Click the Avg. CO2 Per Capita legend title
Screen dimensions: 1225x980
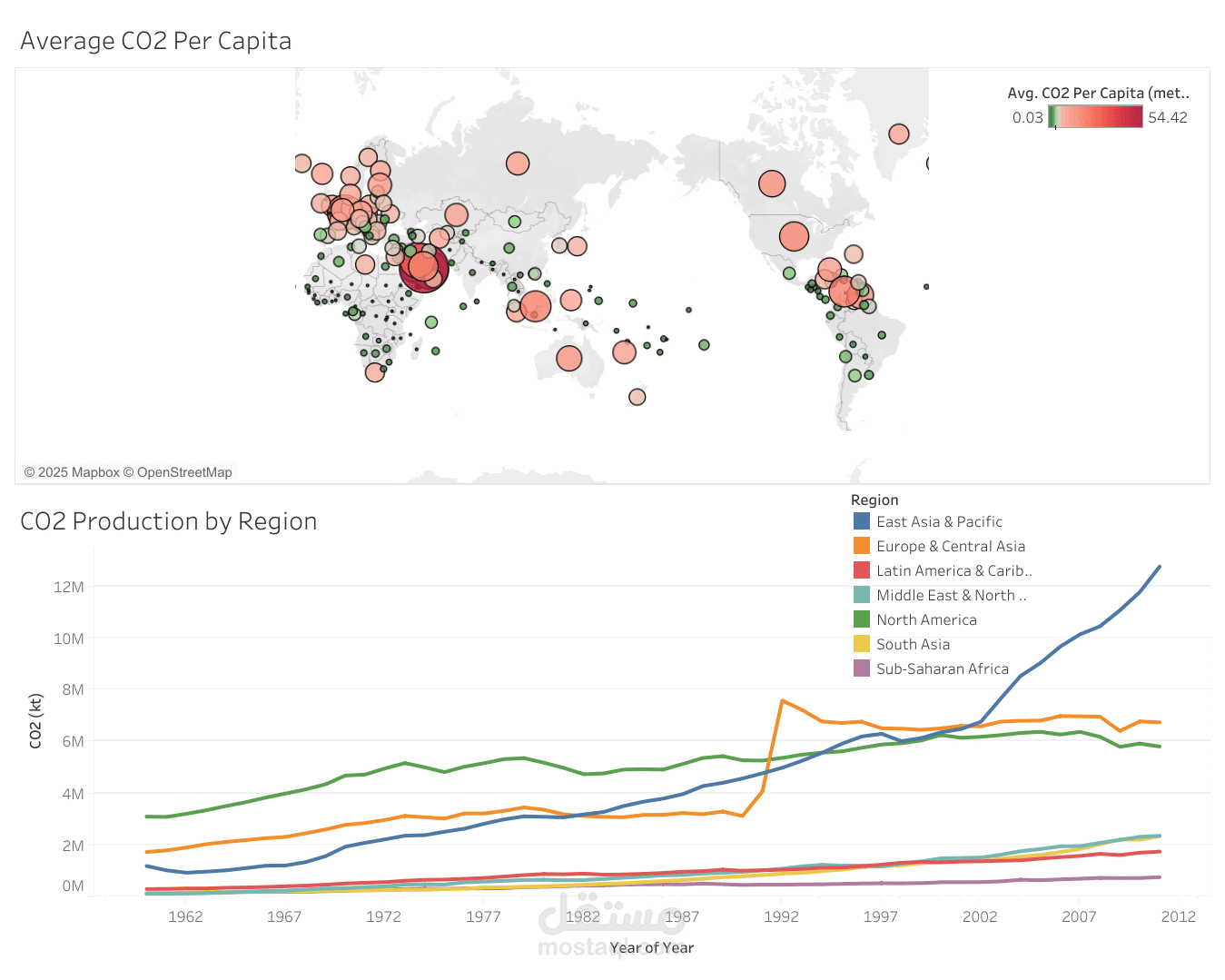(1098, 93)
